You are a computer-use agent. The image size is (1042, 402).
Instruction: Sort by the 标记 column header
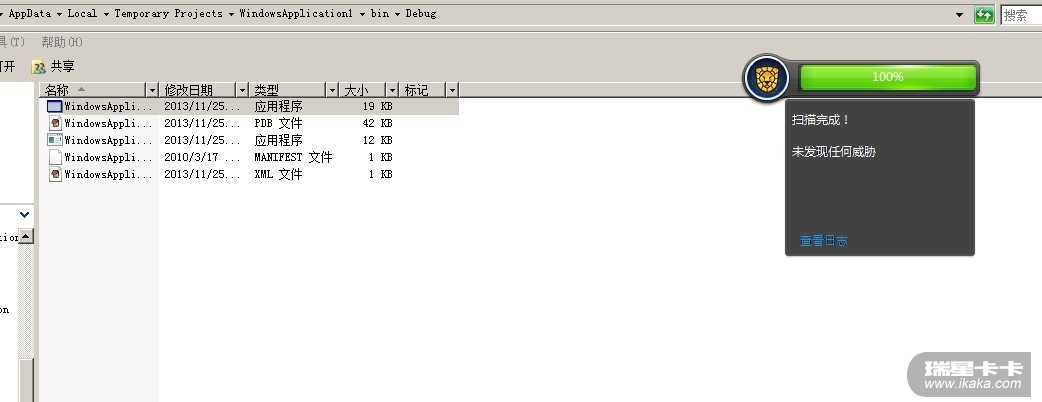[x=423, y=90]
